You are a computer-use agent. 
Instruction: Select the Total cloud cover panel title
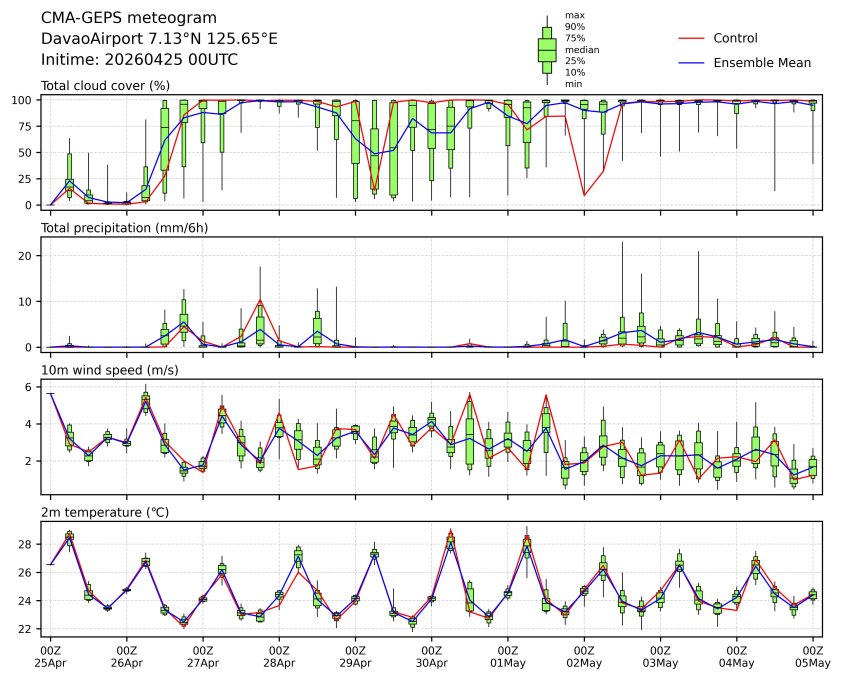[x=105, y=86]
